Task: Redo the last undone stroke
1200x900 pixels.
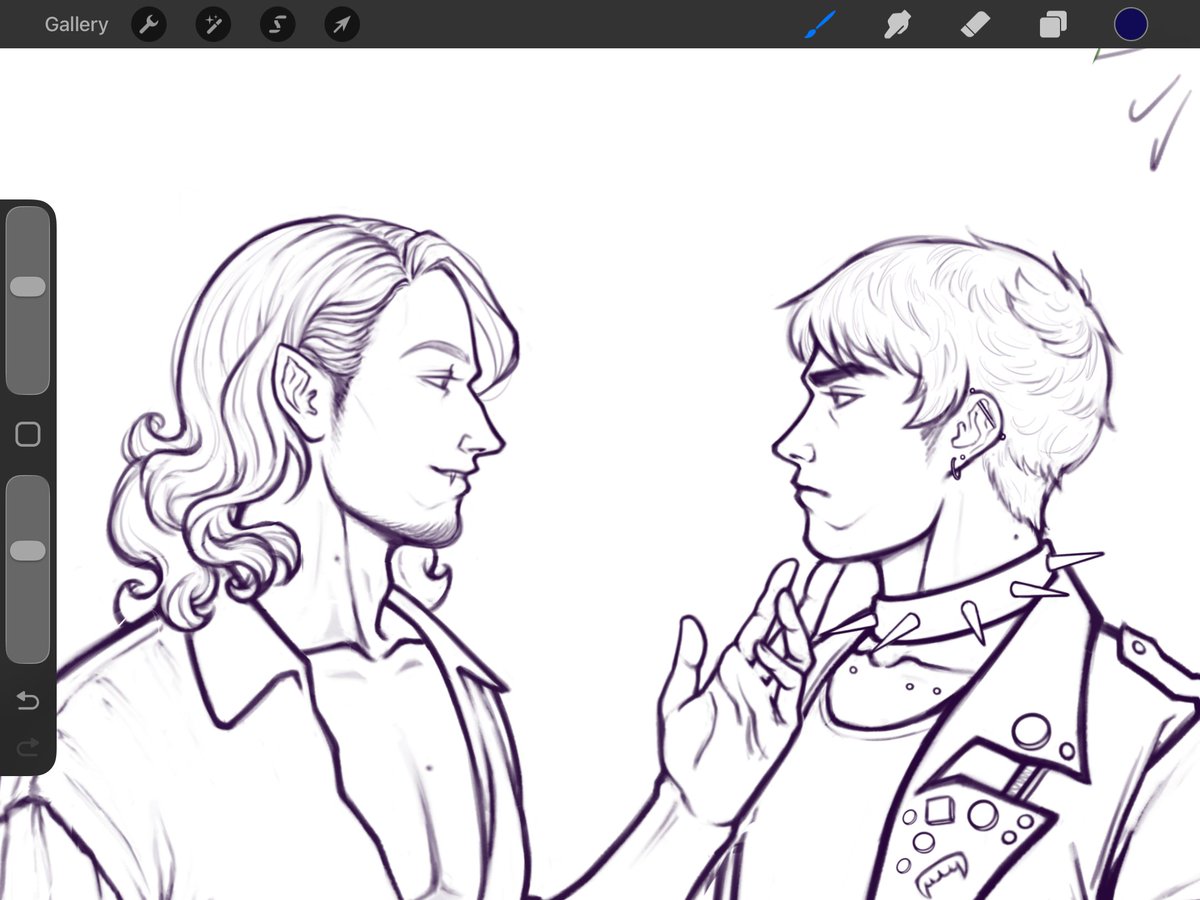Action: 28,746
